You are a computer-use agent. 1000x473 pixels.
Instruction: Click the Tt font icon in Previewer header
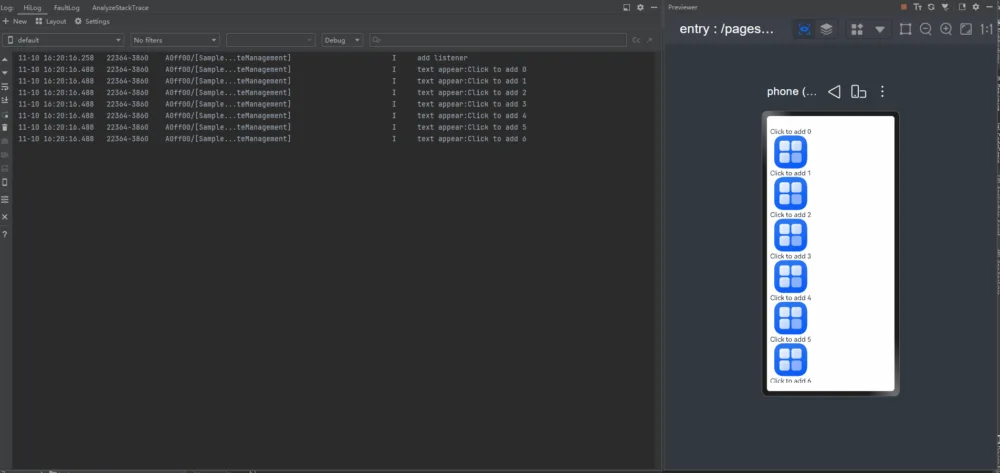click(x=918, y=7)
